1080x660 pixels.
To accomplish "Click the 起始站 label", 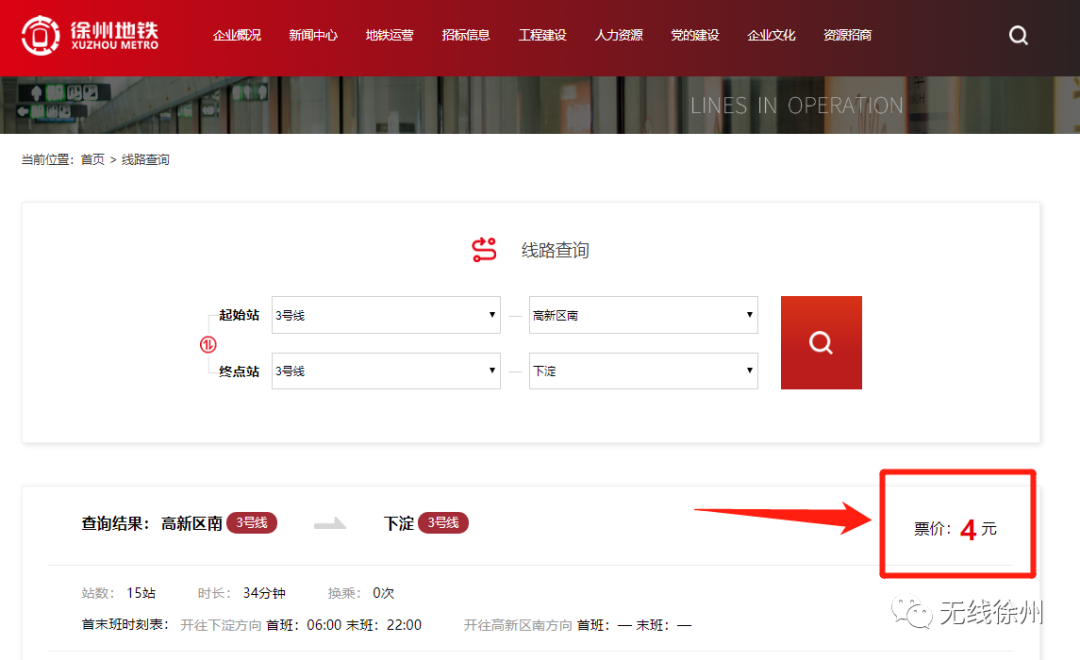I will pyautogui.click(x=239, y=315).
